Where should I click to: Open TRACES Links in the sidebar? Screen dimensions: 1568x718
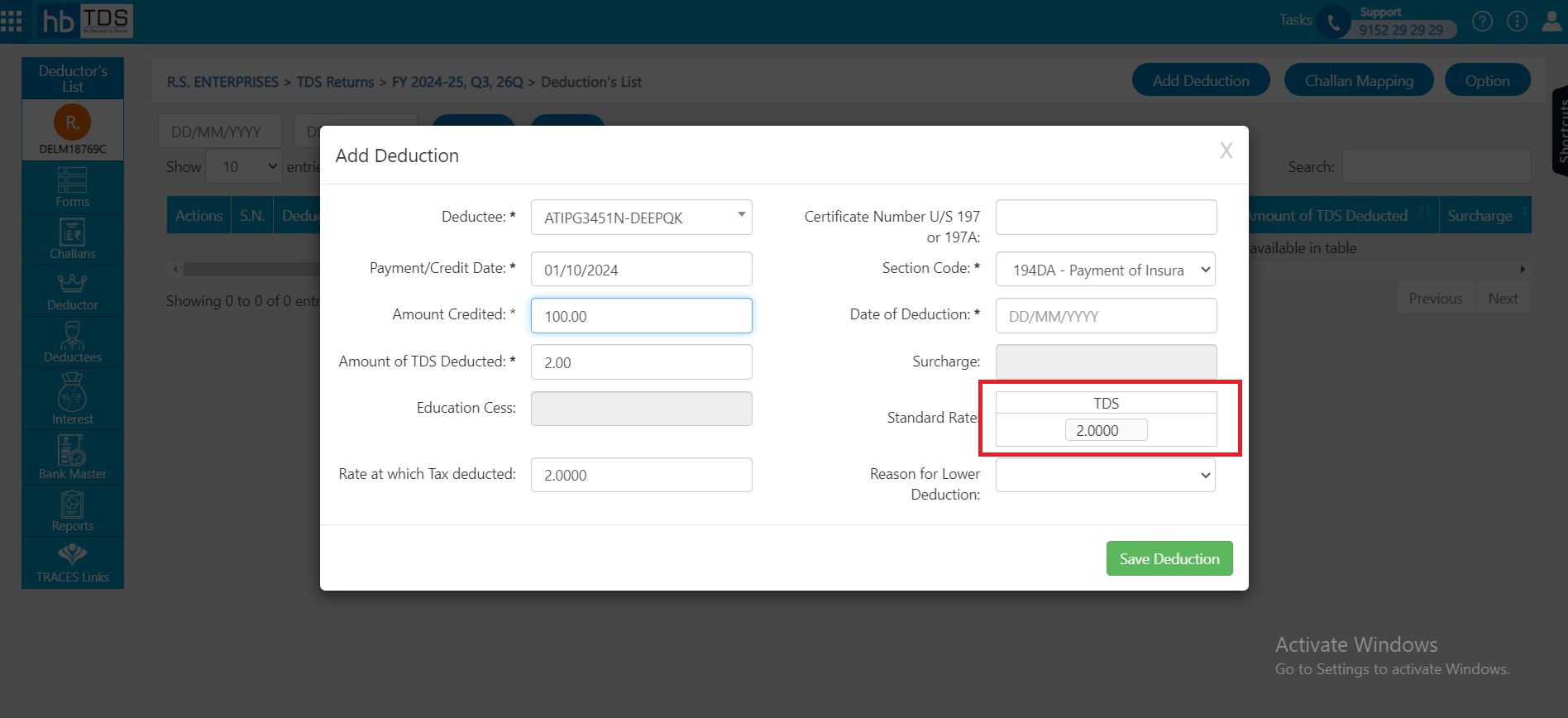(73, 563)
